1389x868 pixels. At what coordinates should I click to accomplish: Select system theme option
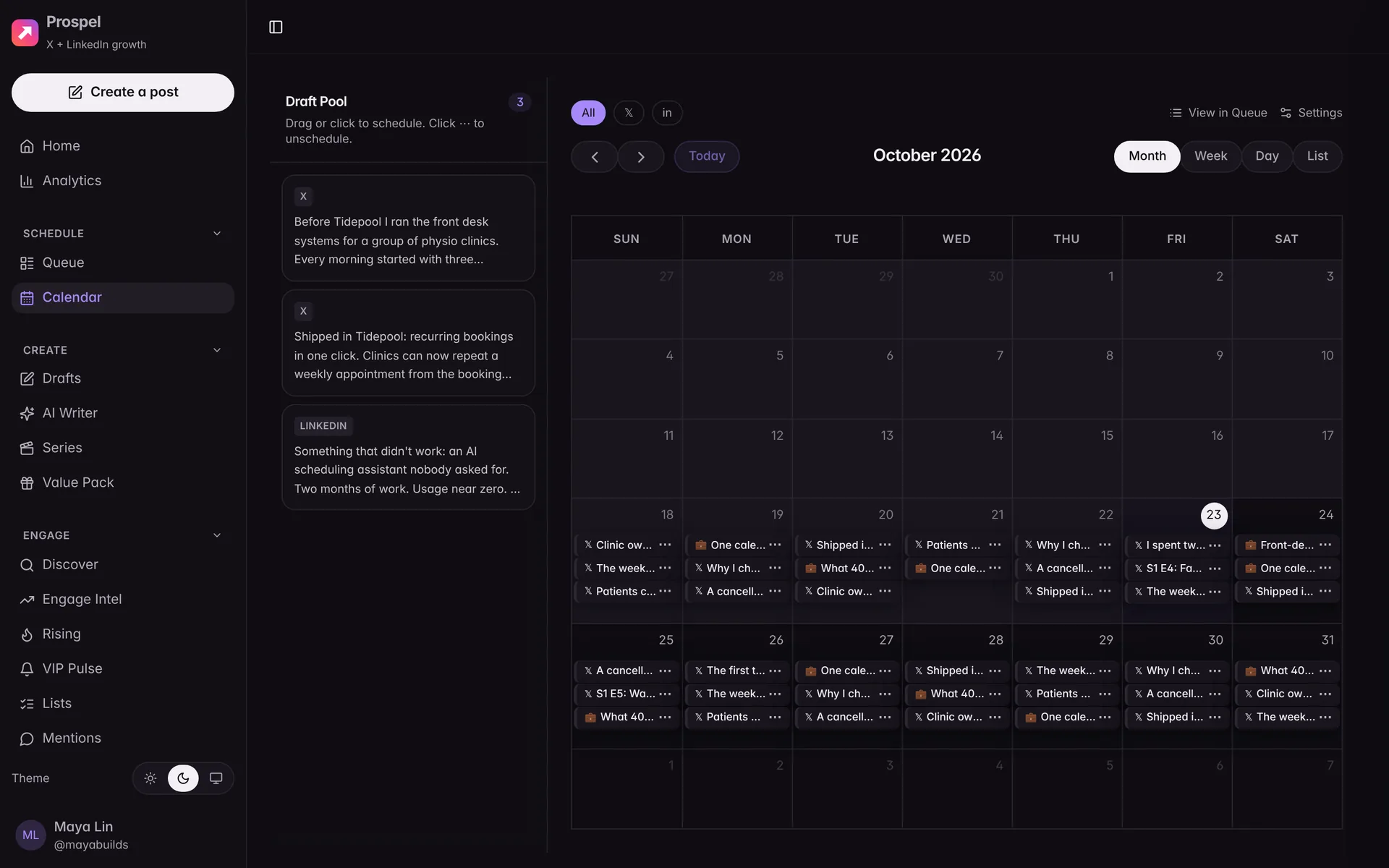[216, 778]
